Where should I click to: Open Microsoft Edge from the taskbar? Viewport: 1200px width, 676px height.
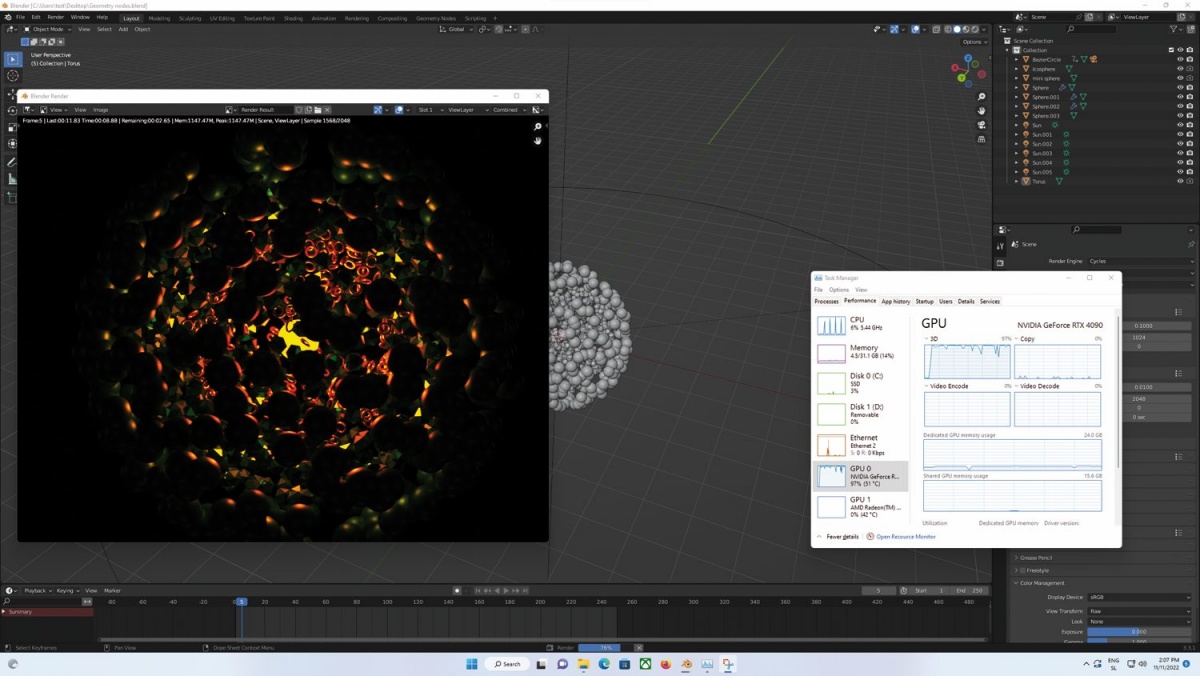(604, 664)
